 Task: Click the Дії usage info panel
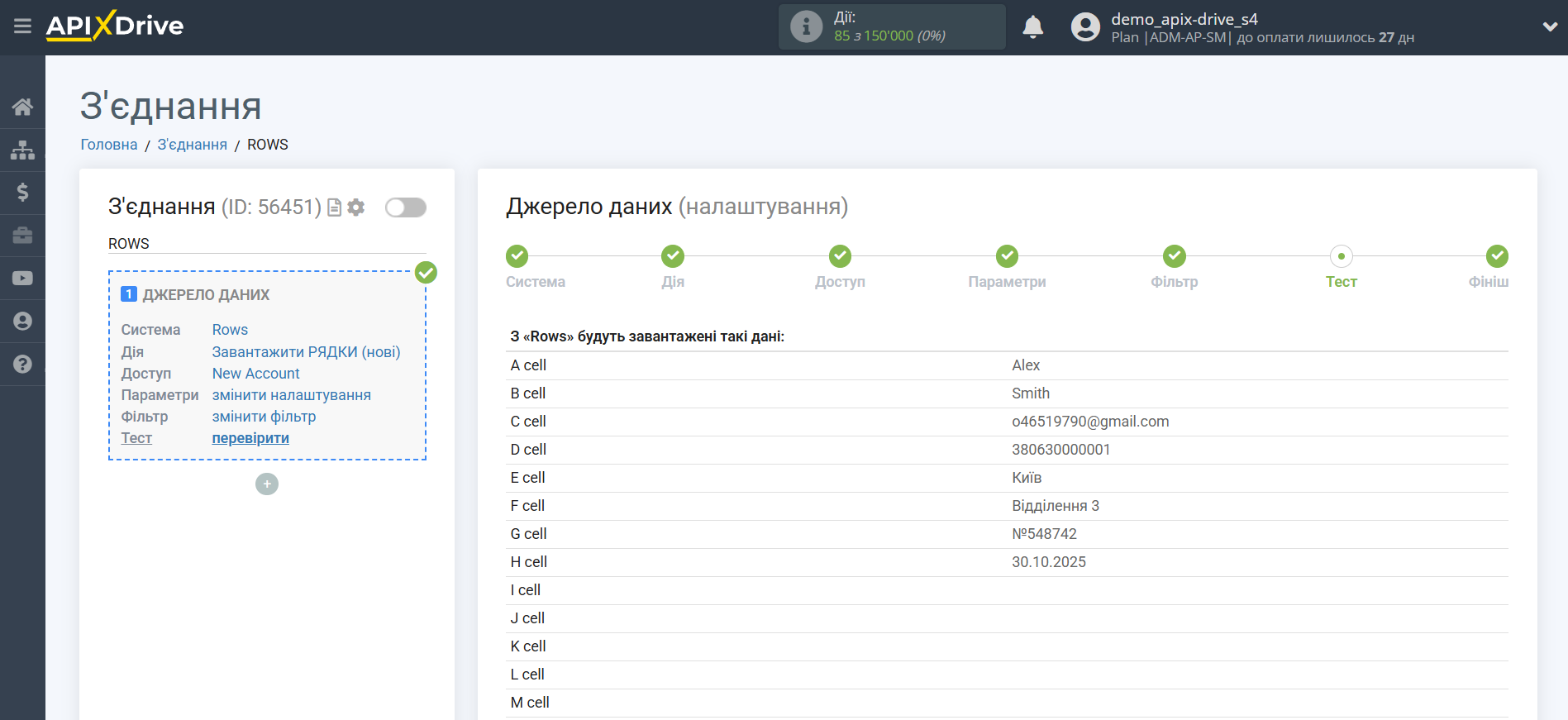click(x=891, y=27)
